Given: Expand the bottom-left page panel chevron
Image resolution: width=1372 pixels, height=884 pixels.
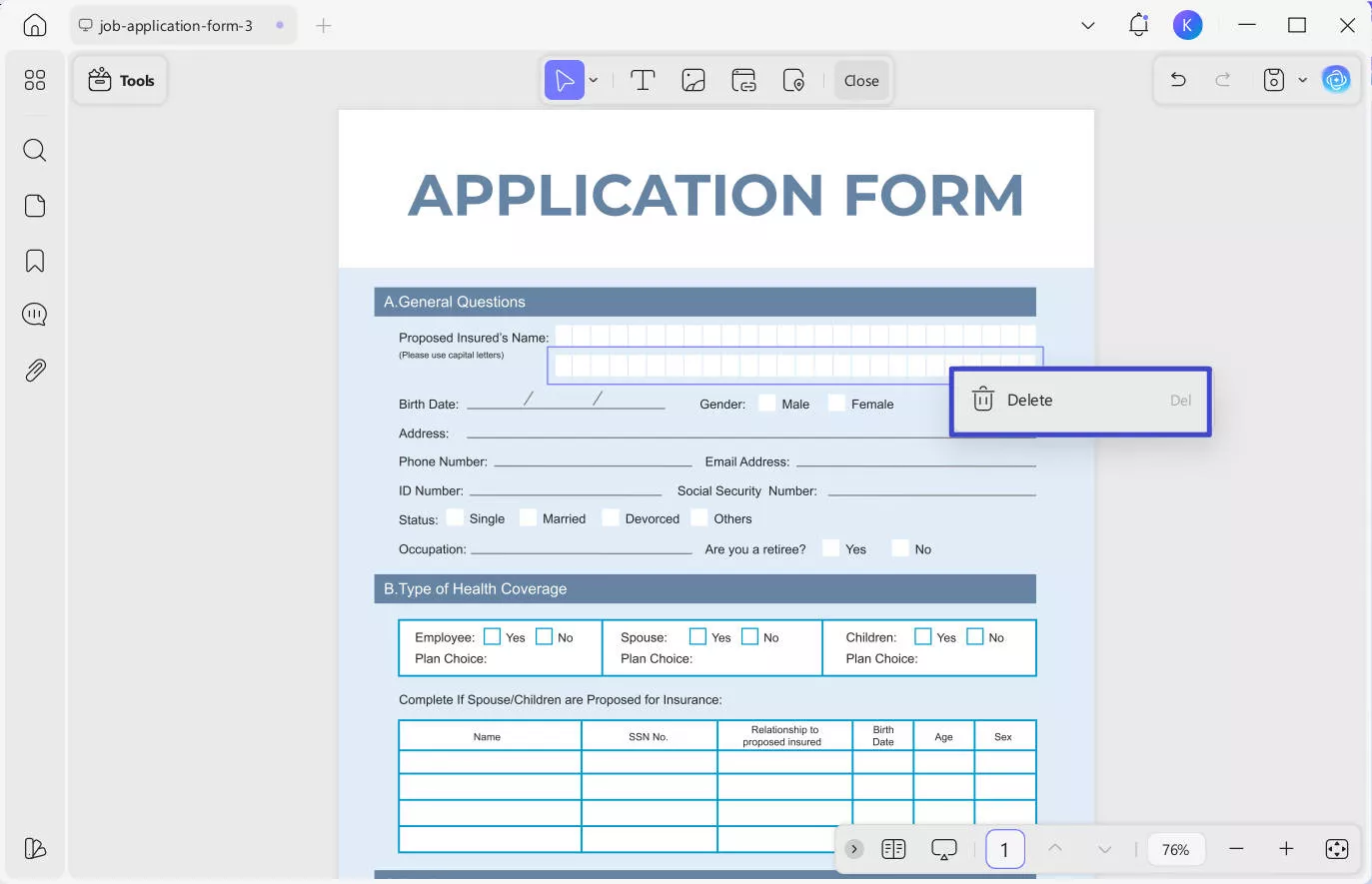Looking at the screenshot, I should 853,848.
